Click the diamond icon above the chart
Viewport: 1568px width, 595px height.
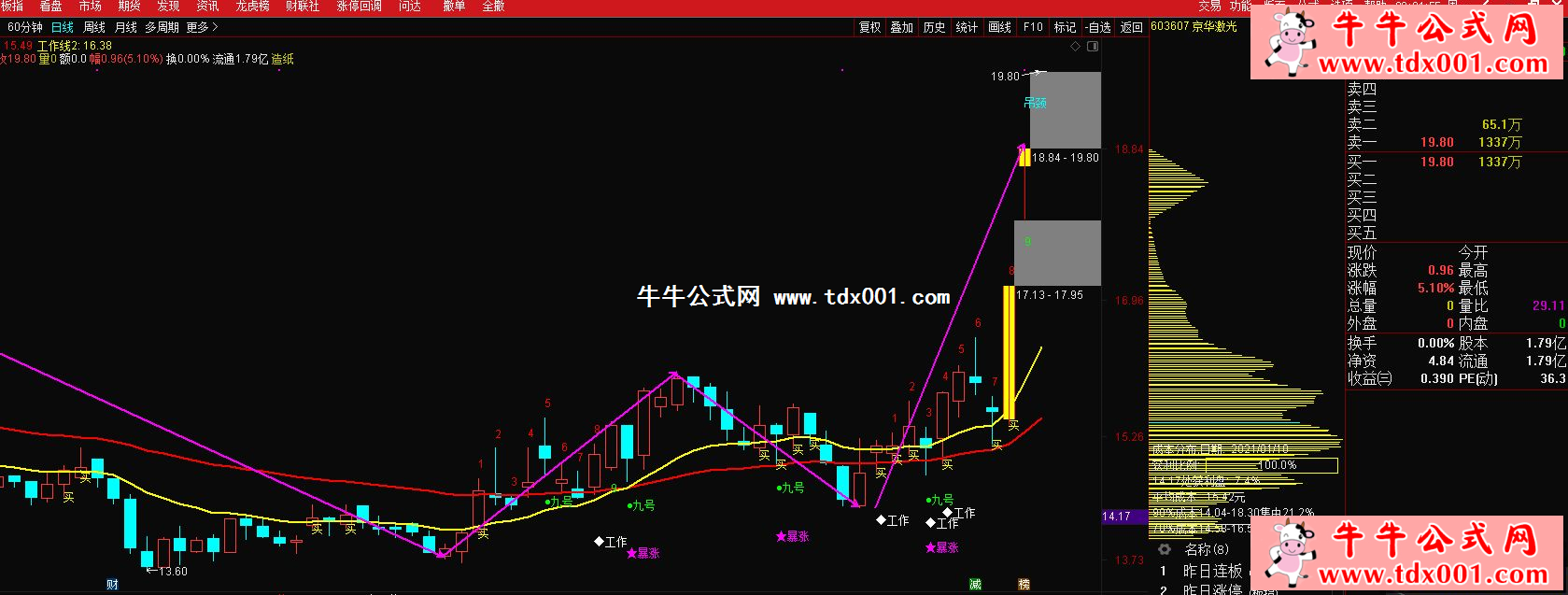pos(1075,46)
